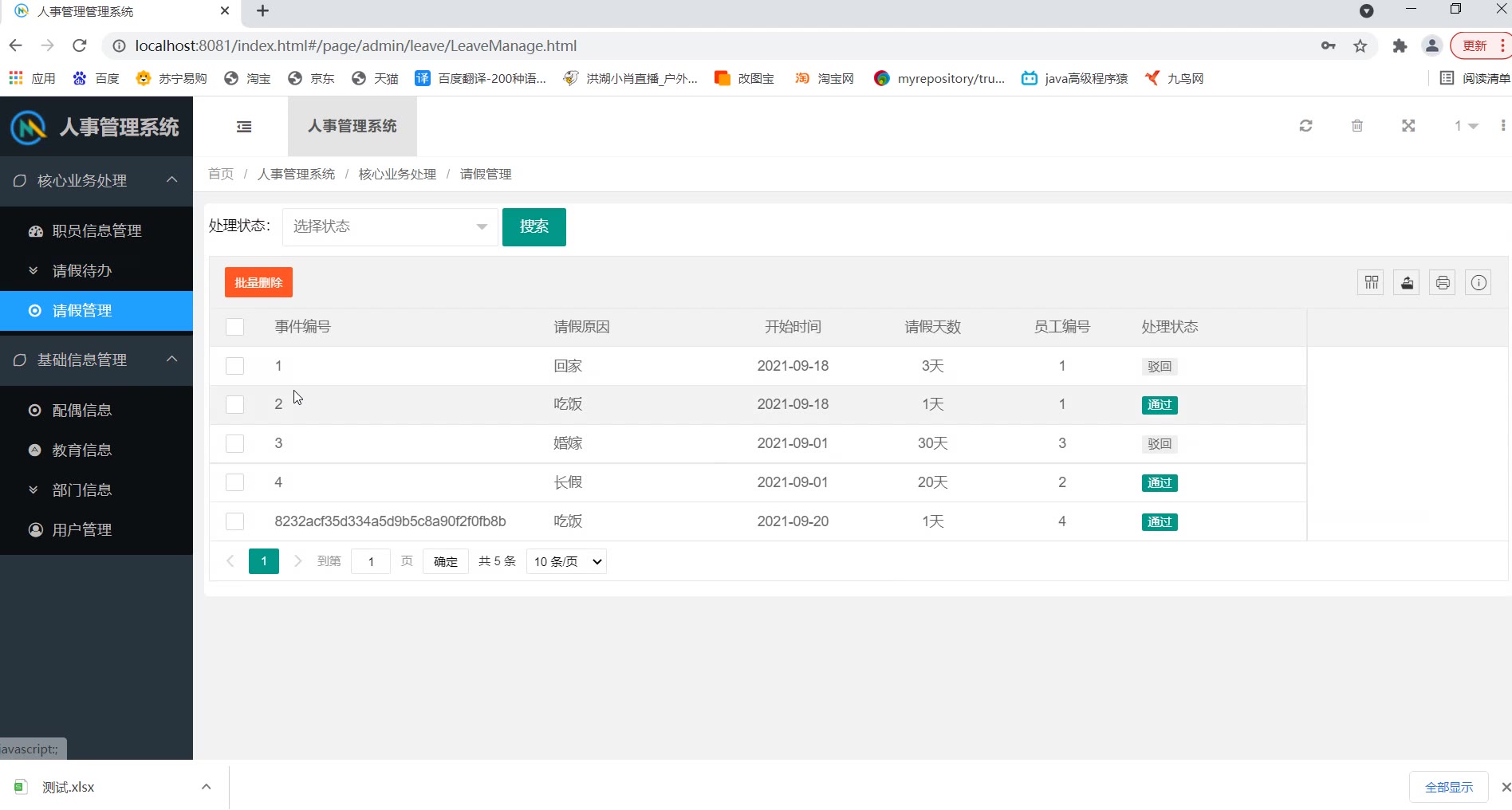Open the 10 条/页 page size dropdown
The width and height of the screenshot is (1512, 810).
(566, 561)
